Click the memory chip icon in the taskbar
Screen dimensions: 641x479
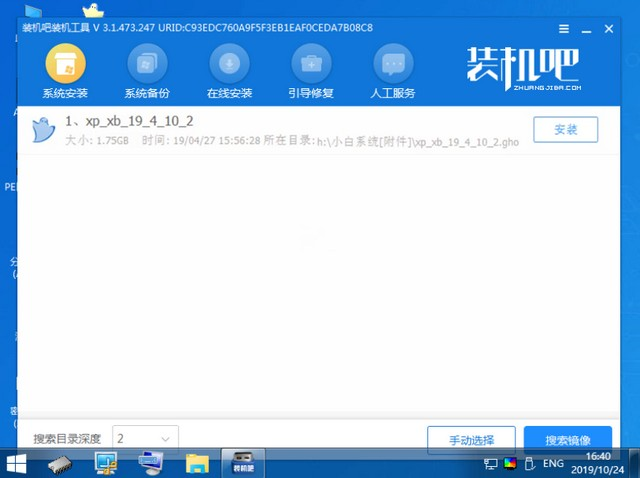[62, 463]
